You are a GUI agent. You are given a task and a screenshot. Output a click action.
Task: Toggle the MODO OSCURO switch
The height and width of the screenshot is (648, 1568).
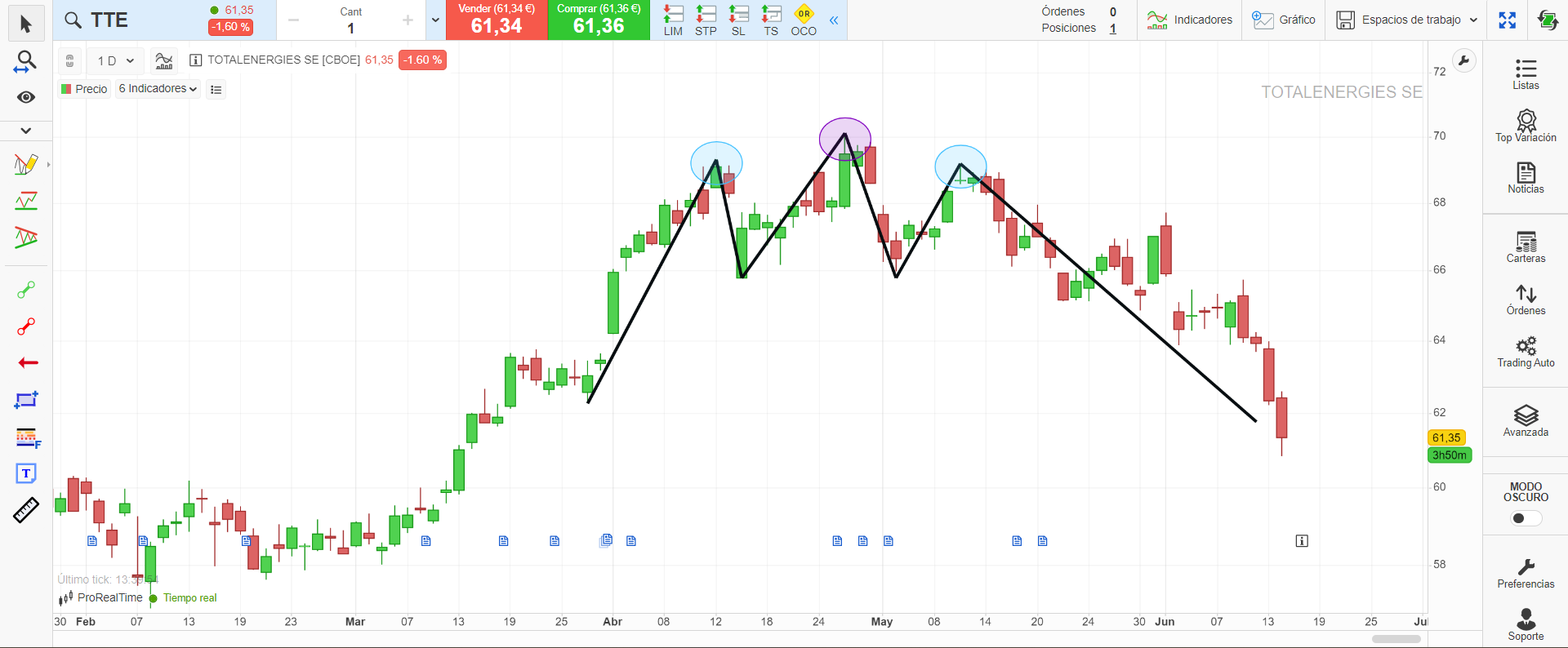[x=1526, y=518]
